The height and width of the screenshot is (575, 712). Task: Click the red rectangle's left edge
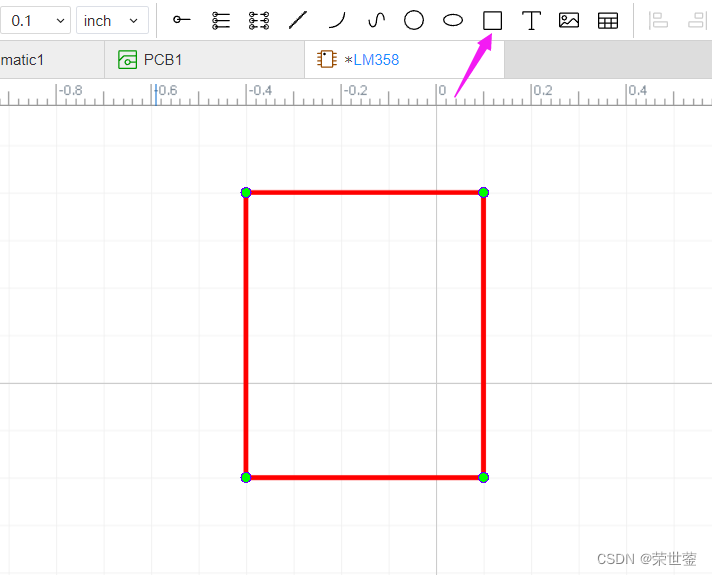246,335
